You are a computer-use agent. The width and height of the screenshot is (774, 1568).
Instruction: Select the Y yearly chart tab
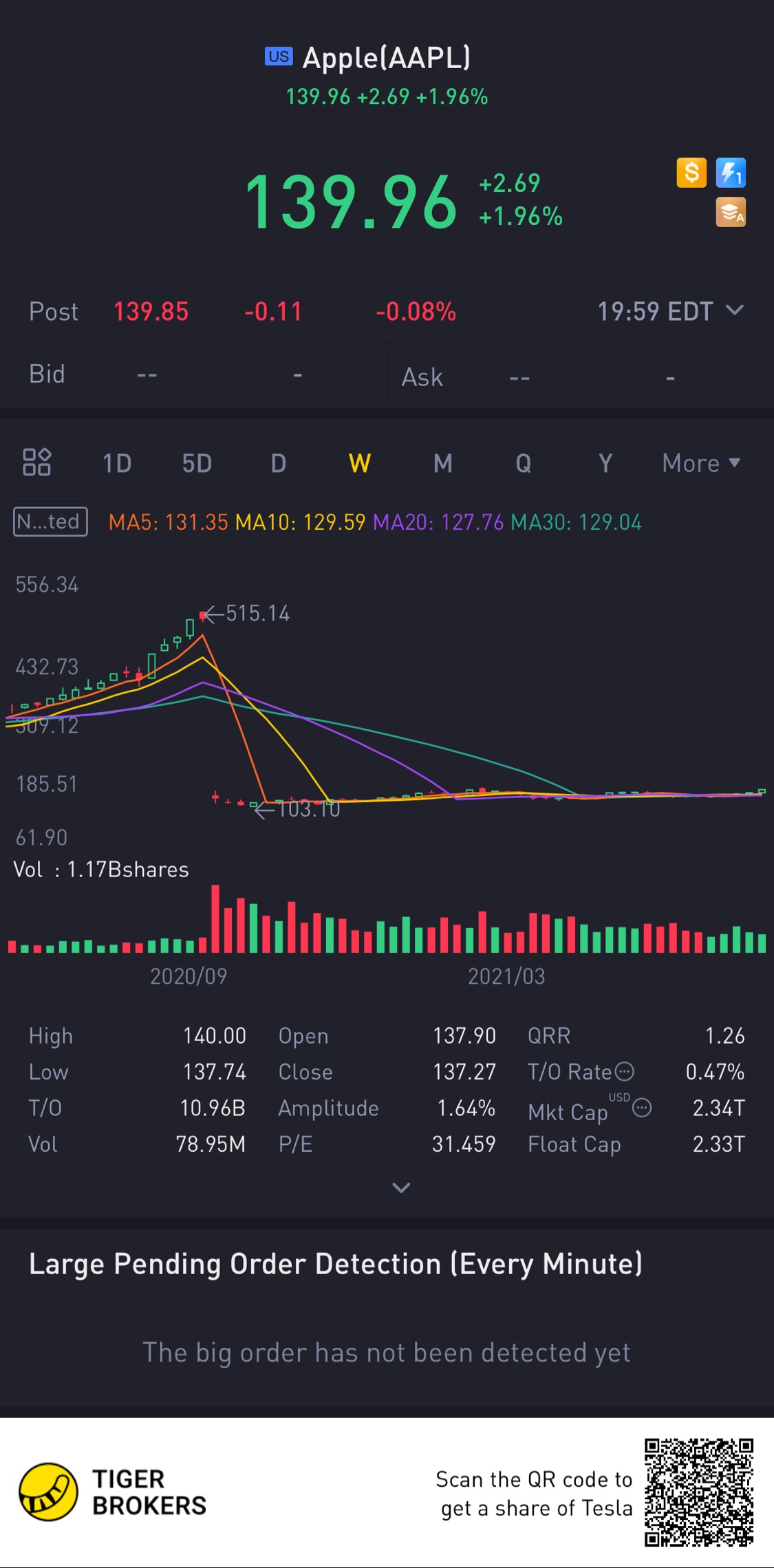click(605, 463)
